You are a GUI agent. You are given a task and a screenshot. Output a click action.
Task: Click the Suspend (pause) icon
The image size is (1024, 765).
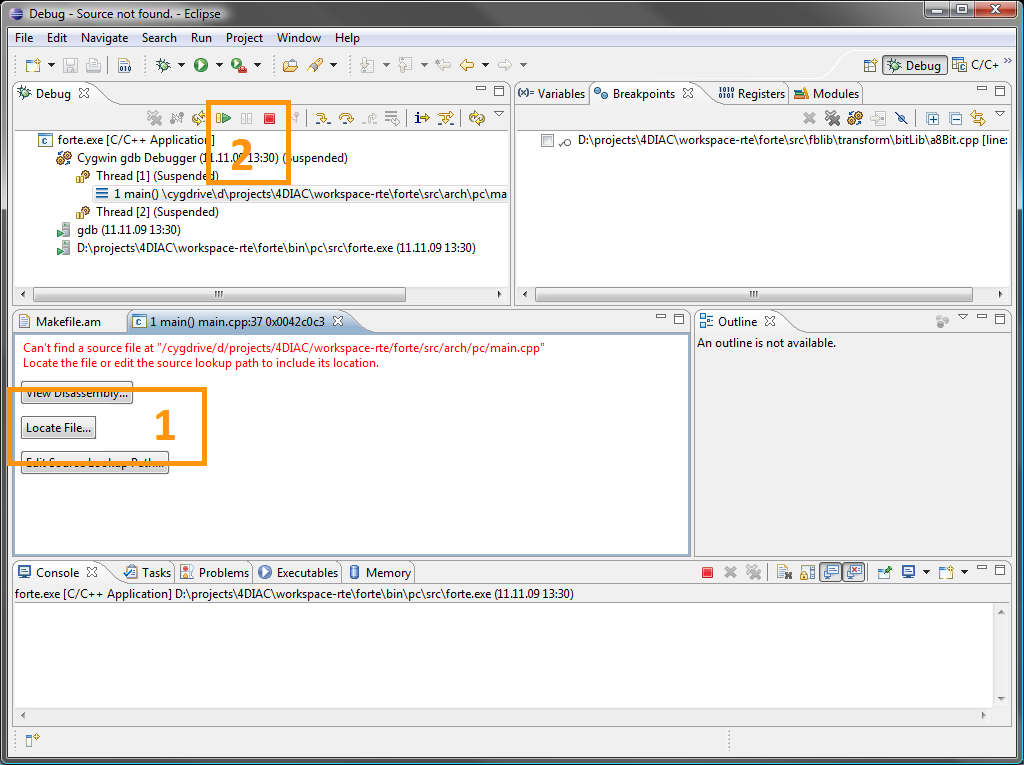coord(244,117)
